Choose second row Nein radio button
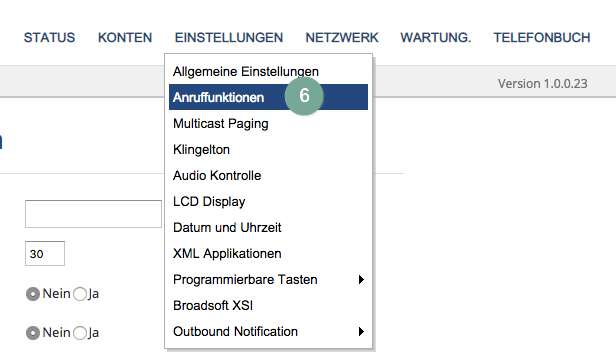Screen dimensions: 616x364 [x=33, y=333]
